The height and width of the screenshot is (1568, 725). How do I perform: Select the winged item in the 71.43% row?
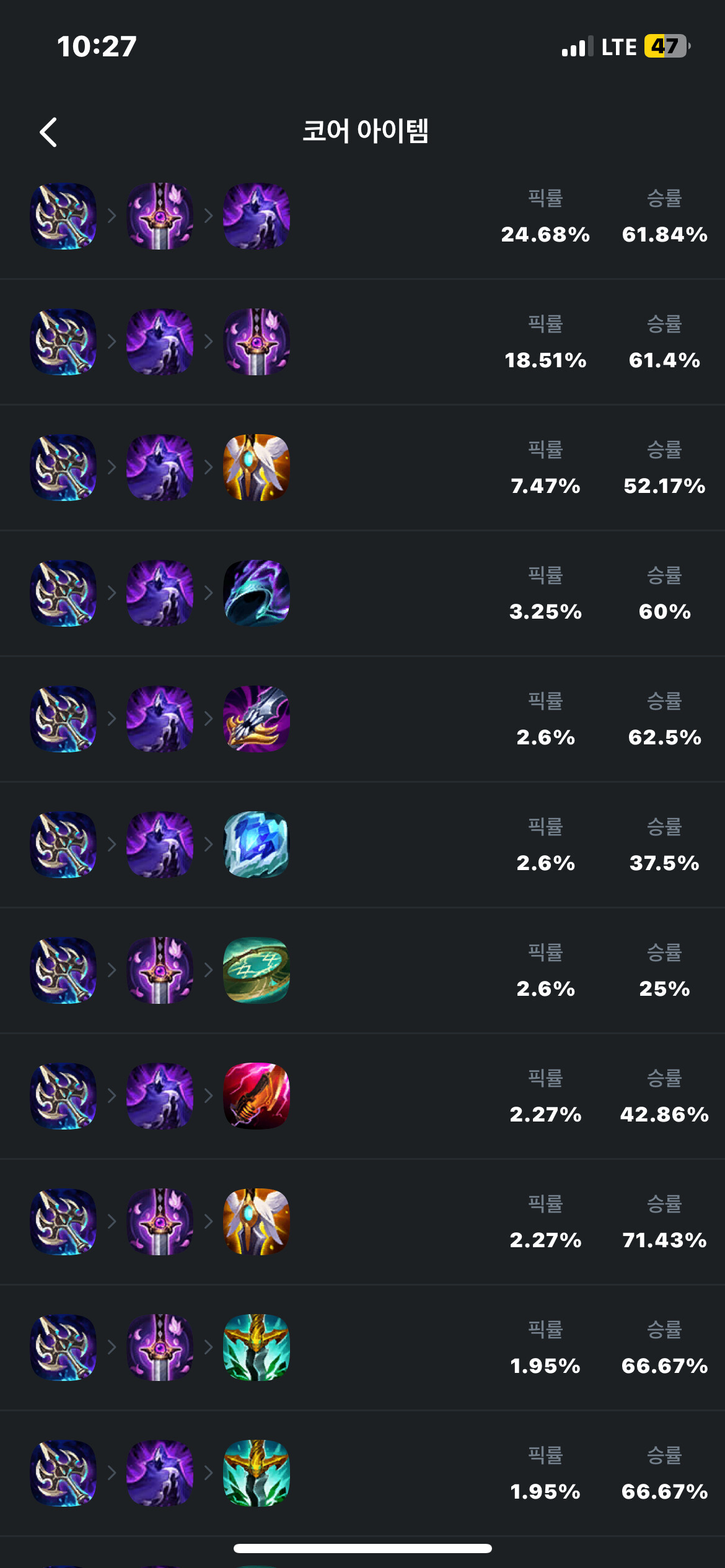tap(257, 1222)
